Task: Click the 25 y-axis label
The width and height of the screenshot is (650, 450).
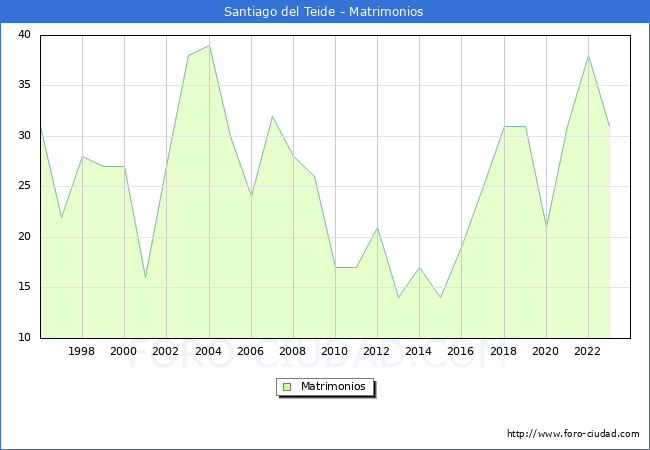Action: click(x=23, y=187)
